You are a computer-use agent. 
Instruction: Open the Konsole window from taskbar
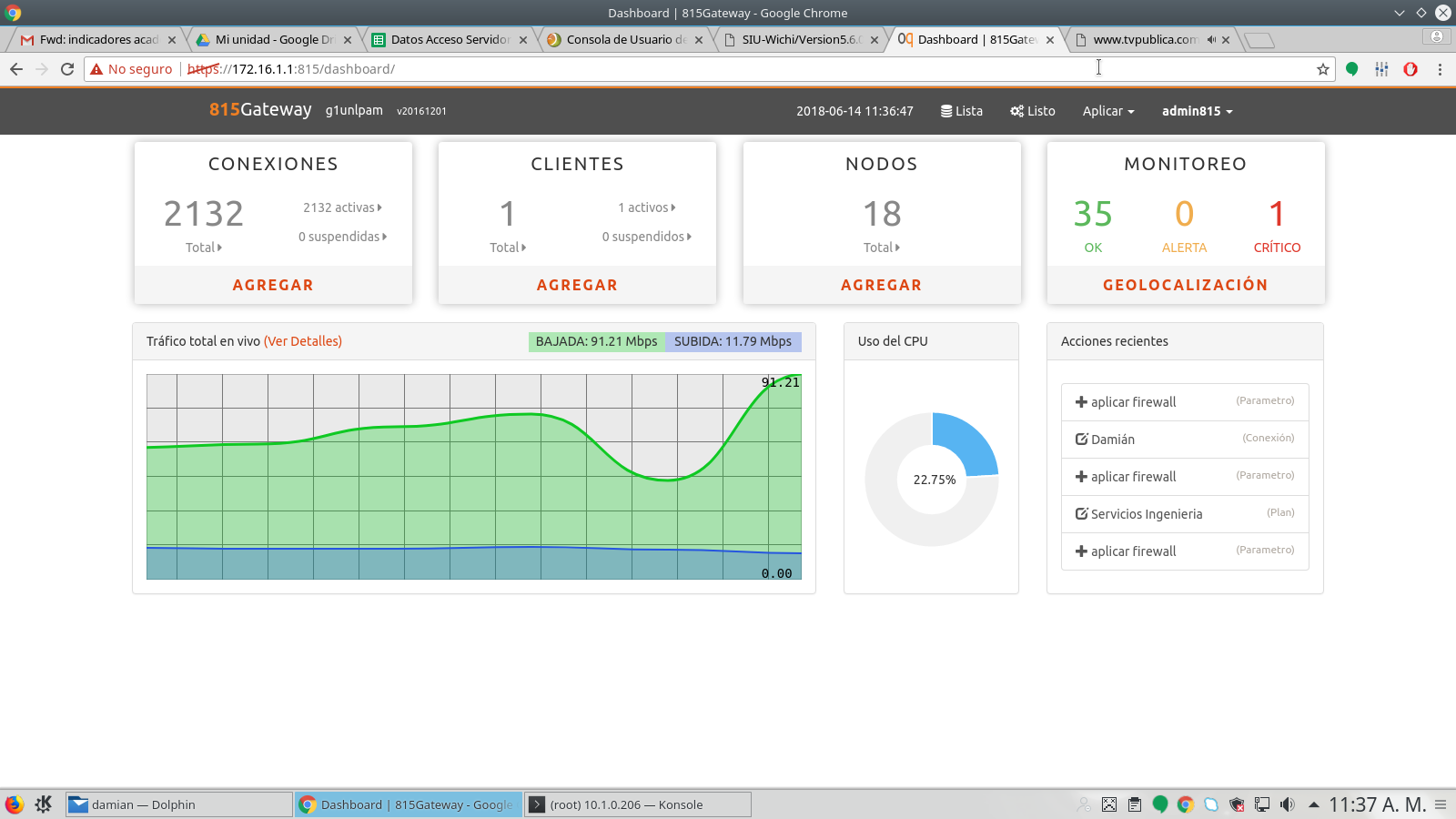tap(637, 804)
